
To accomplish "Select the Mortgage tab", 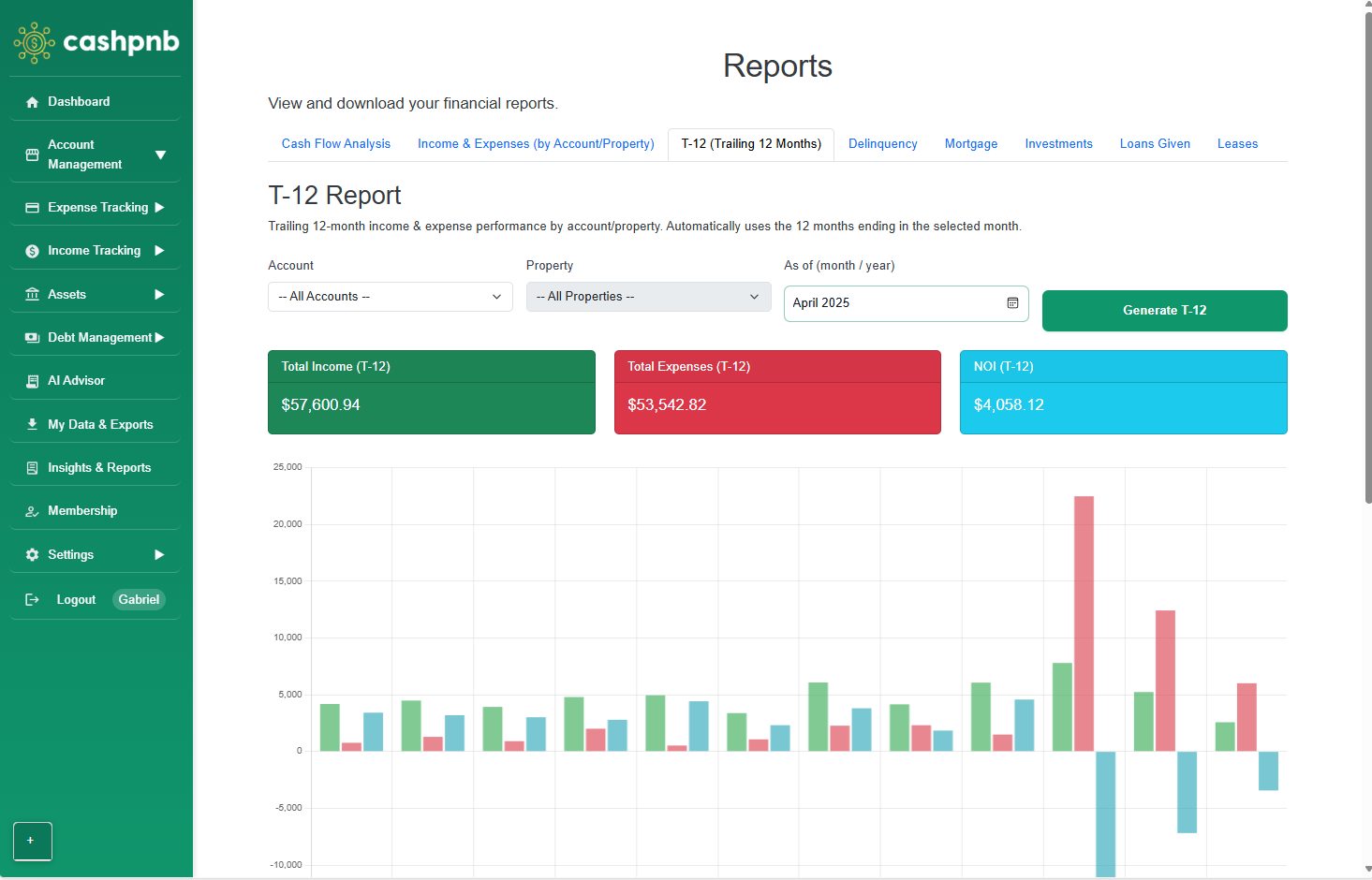I will (970, 143).
